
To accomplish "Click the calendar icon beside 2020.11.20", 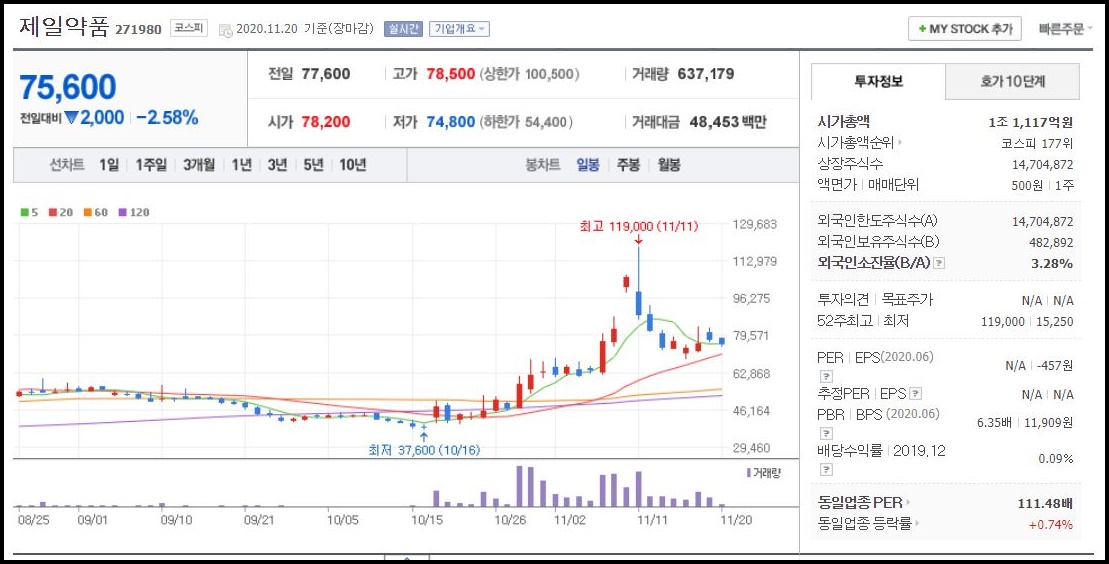I will [x=225, y=30].
